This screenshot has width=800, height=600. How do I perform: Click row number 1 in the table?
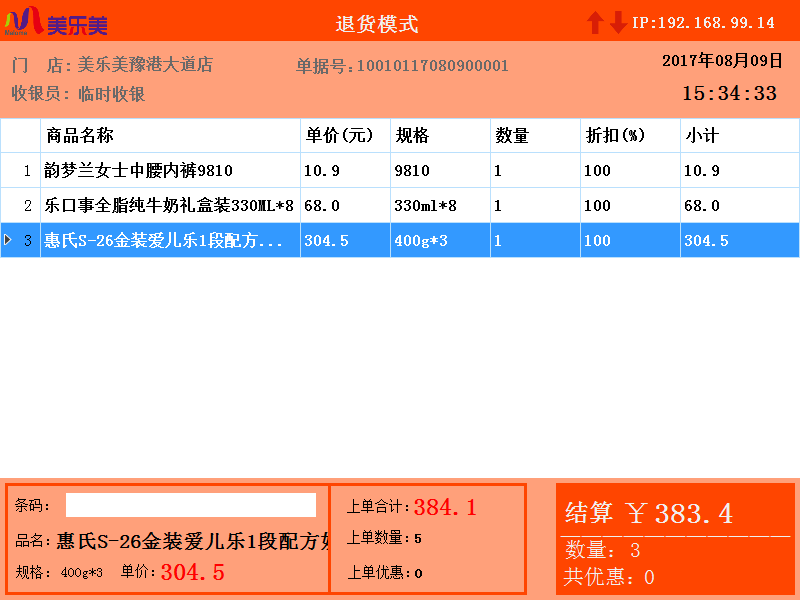pos(28,170)
